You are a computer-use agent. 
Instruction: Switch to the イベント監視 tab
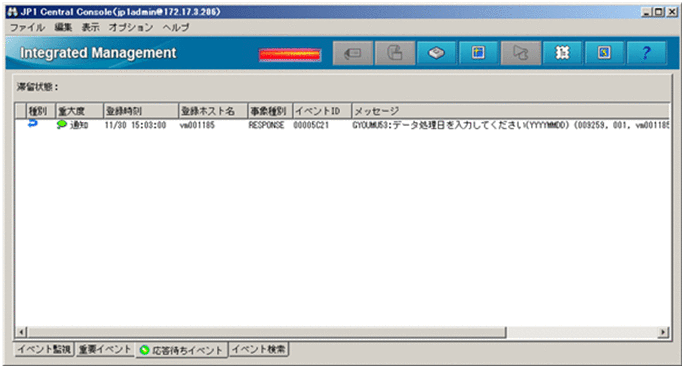tap(44, 349)
